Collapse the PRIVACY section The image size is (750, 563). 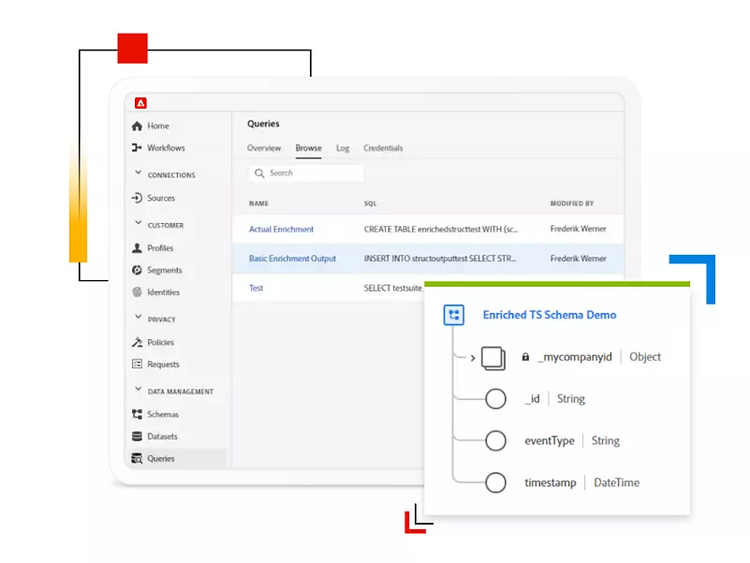(138, 316)
